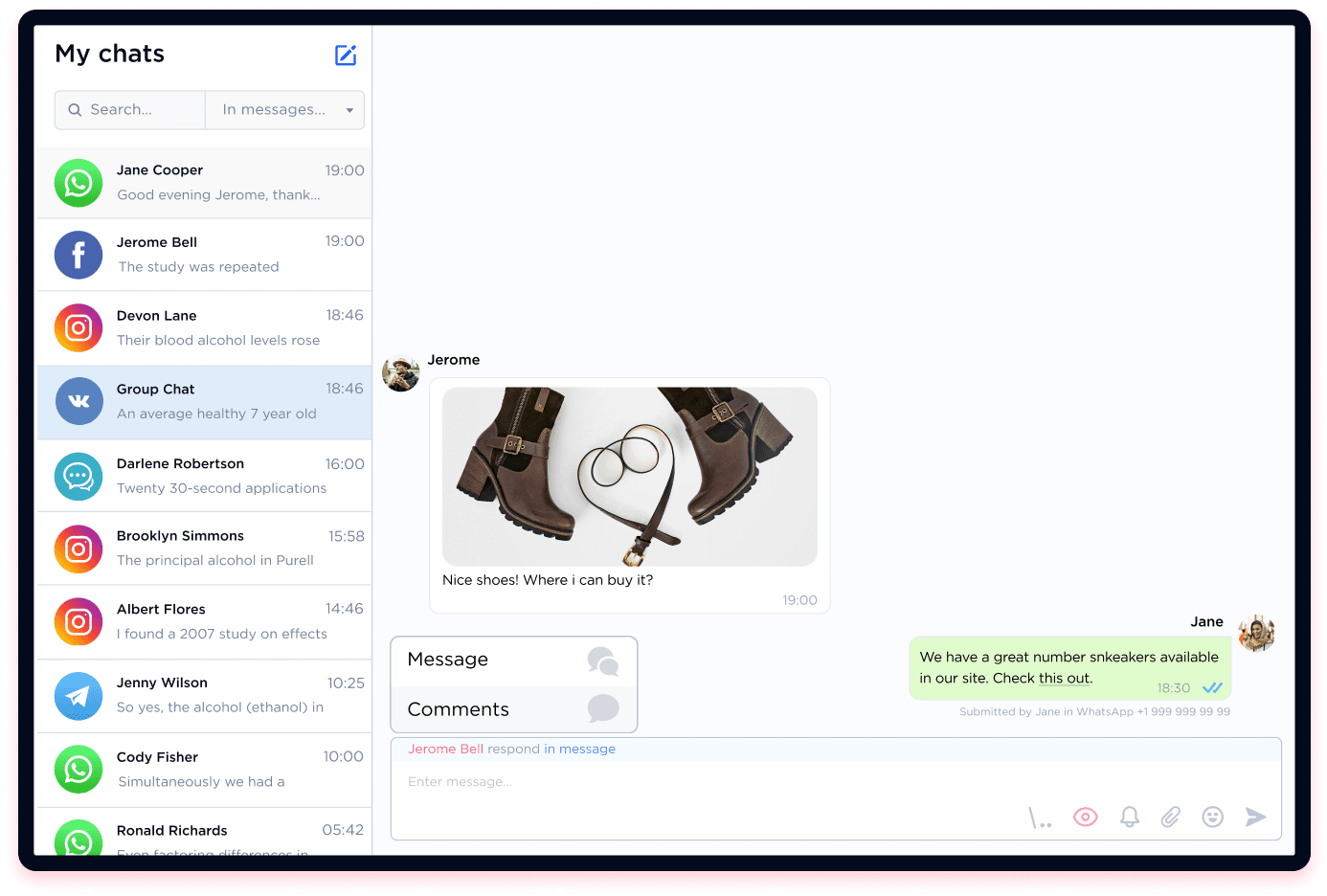Click the paperclip attachment icon

click(1170, 817)
